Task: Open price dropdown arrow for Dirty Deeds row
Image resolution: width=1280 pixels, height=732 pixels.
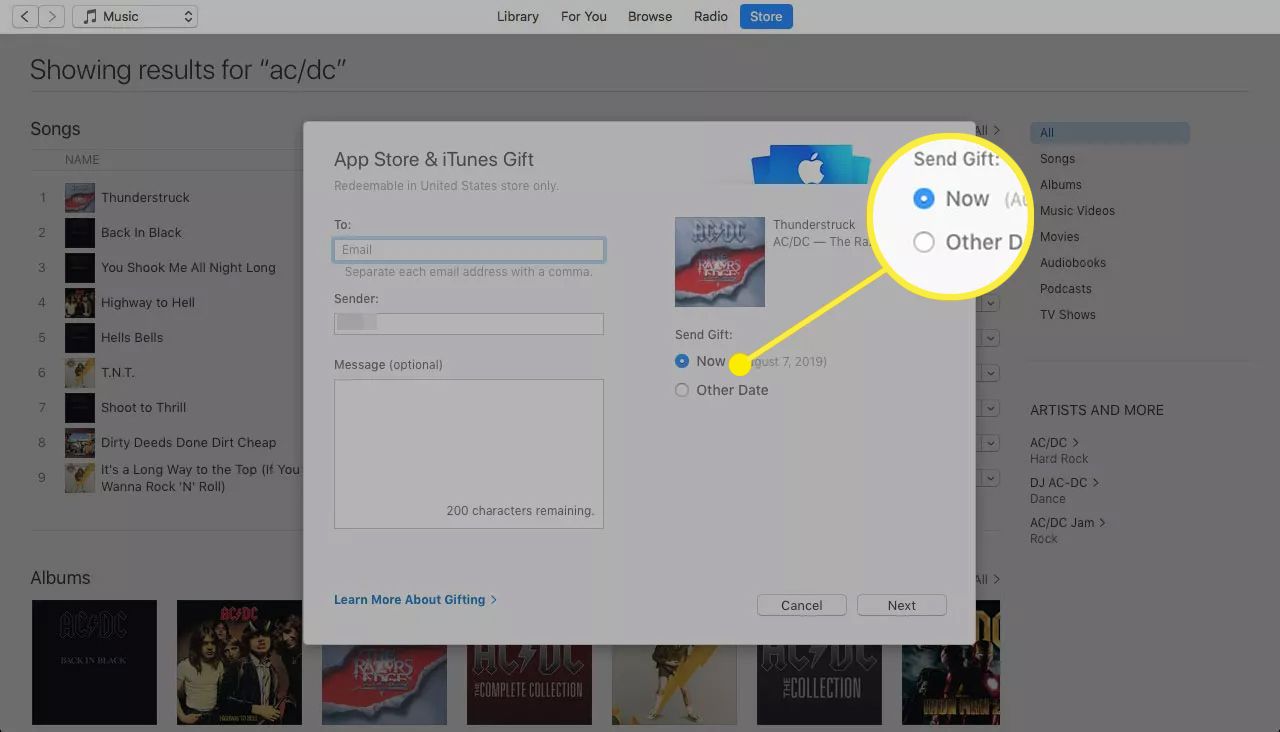Action: pyautogui.click(x=990, y=443)
